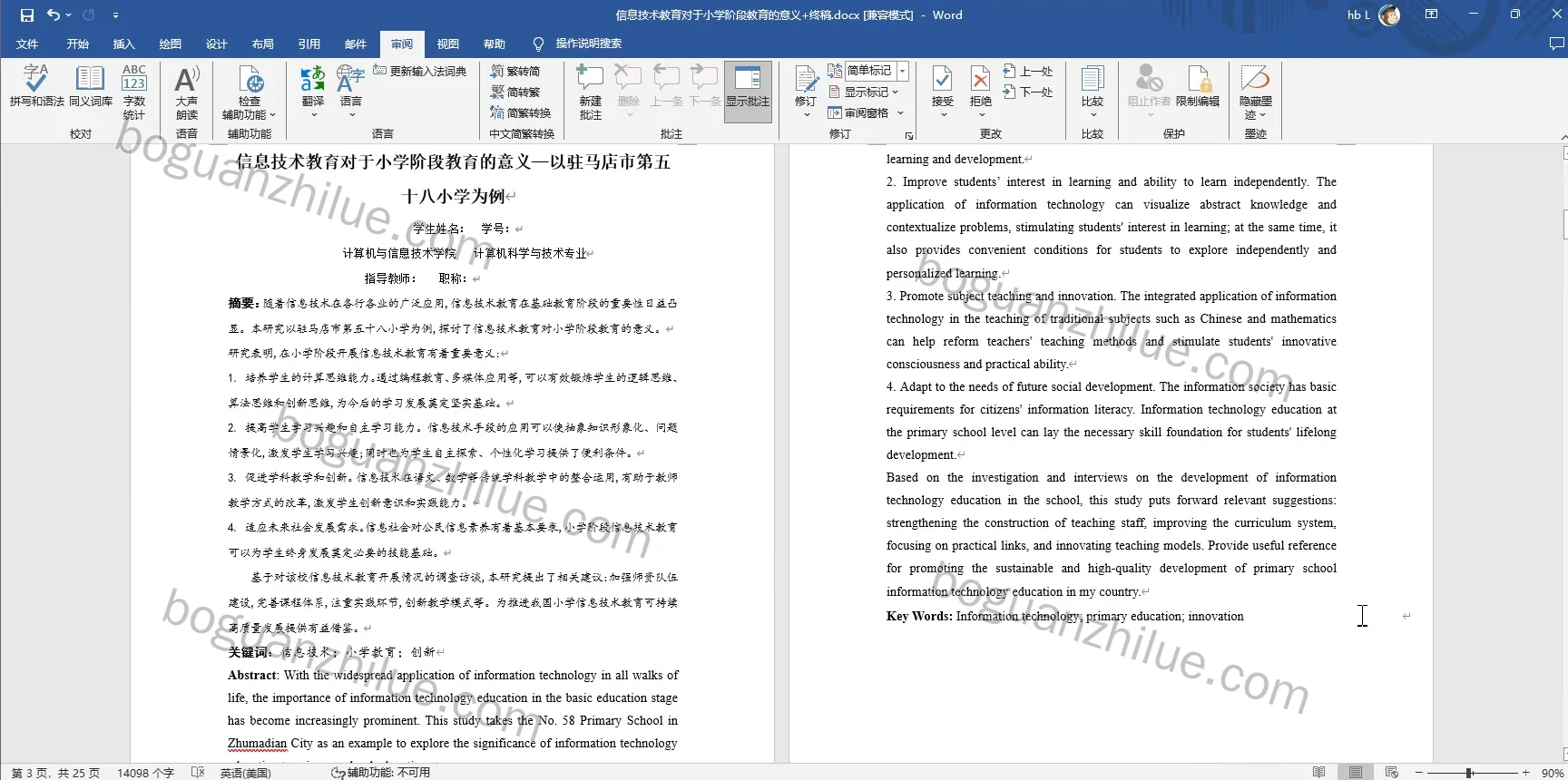Viewport: 1568px width, 780px height.
Task: Save the document from the quick access toolbar
Action: tap(26, 15)
